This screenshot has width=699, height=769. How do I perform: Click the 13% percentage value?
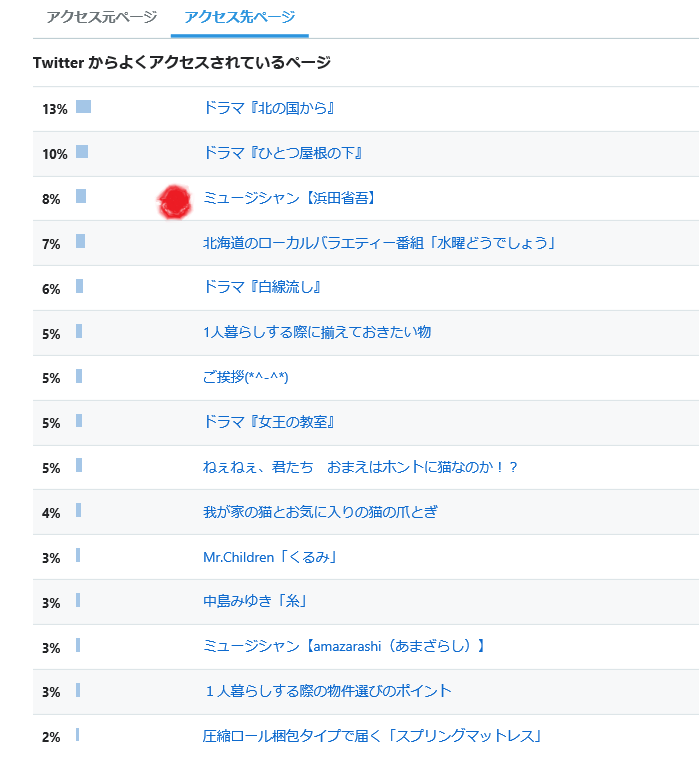(54, 109)
